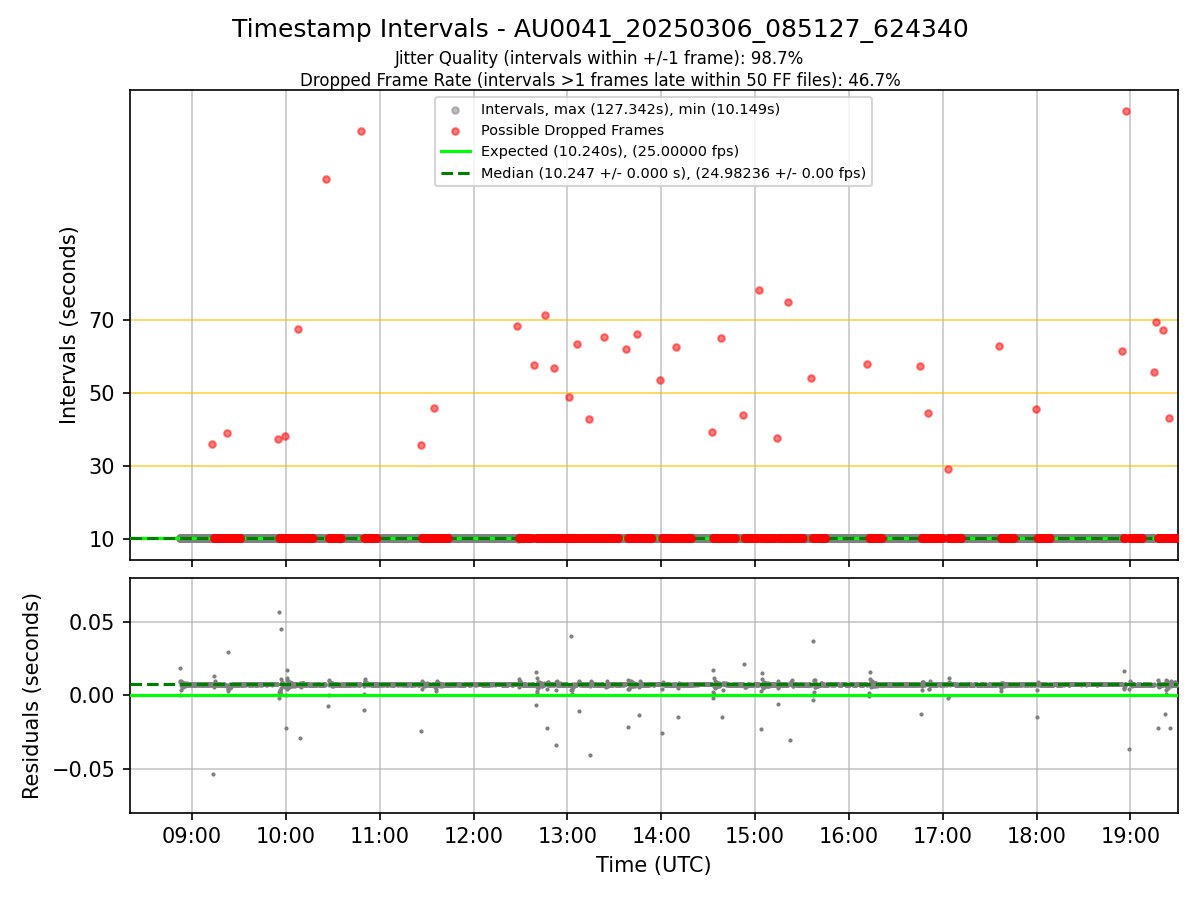Click the red point just below 30 near 17:00
Viewport: 1200px width, 900px height.
pos(948,469)
